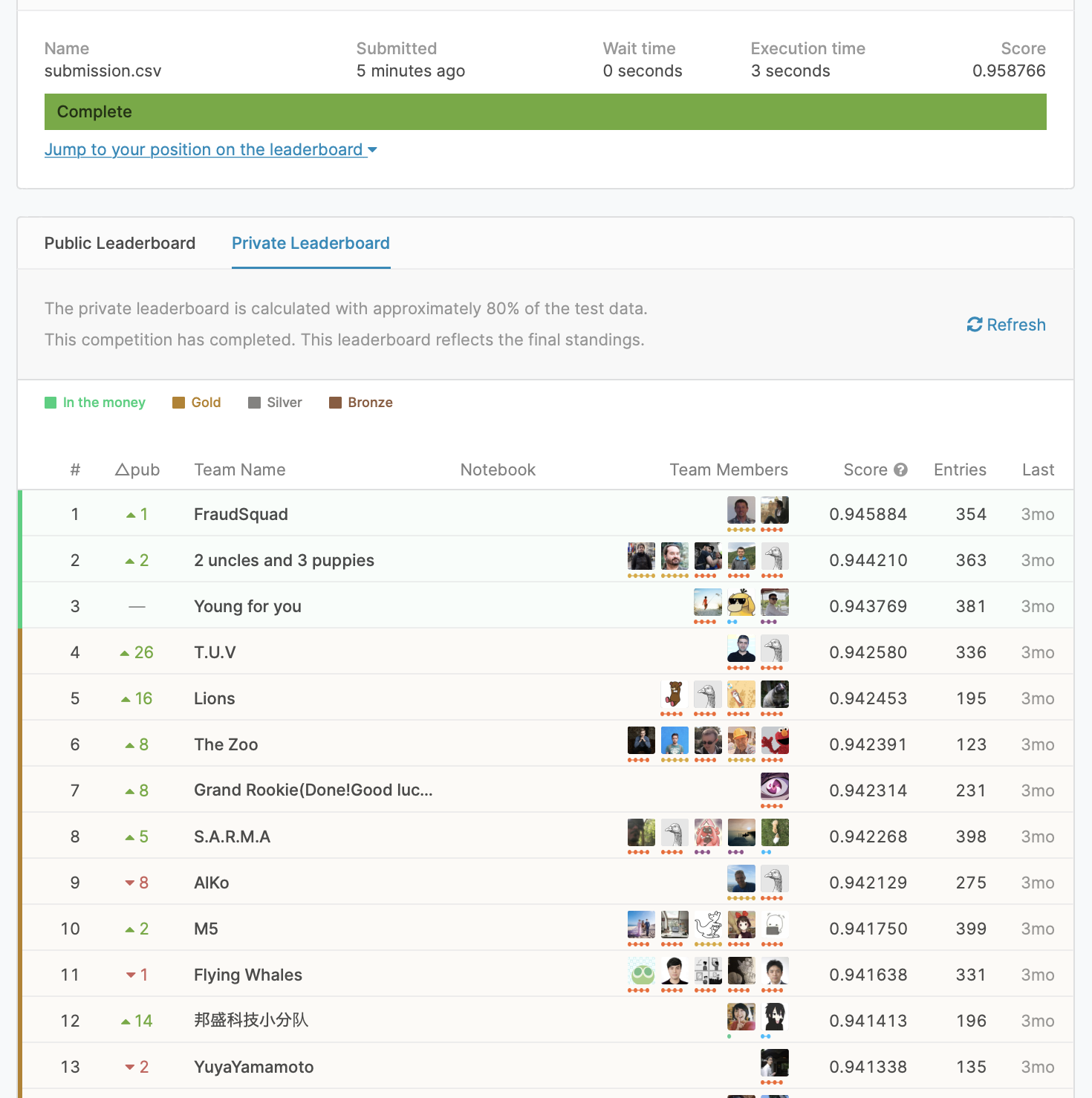This screenshot has width=1092, height=1098.
Task: Expand the jump-to-position disclosure arrow
Action: (372, 149)
